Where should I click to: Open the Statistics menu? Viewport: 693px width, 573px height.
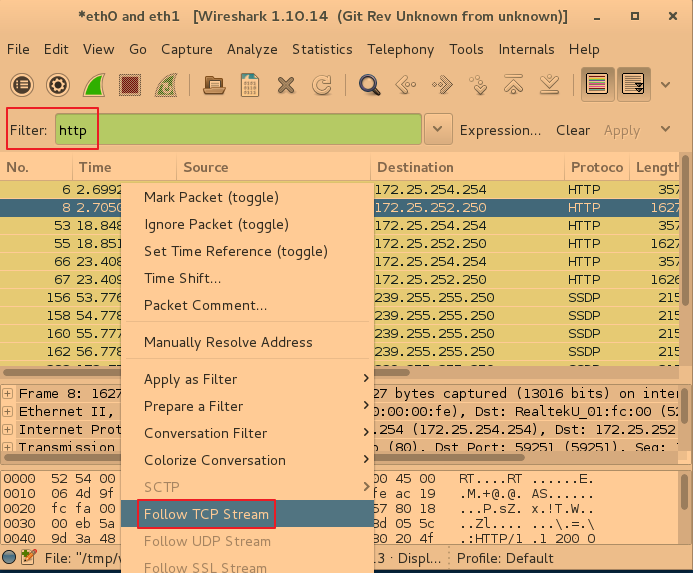pos(322,49)
